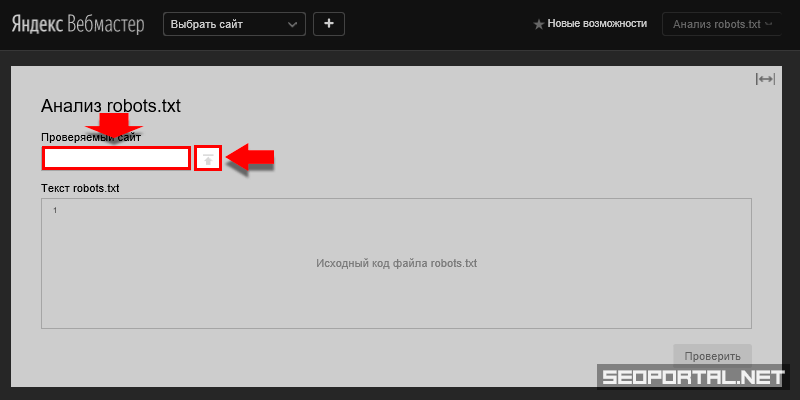800x400 pixels.
Task: Click the load robots.txt arrow icon
Action: [x=208, y=158]
